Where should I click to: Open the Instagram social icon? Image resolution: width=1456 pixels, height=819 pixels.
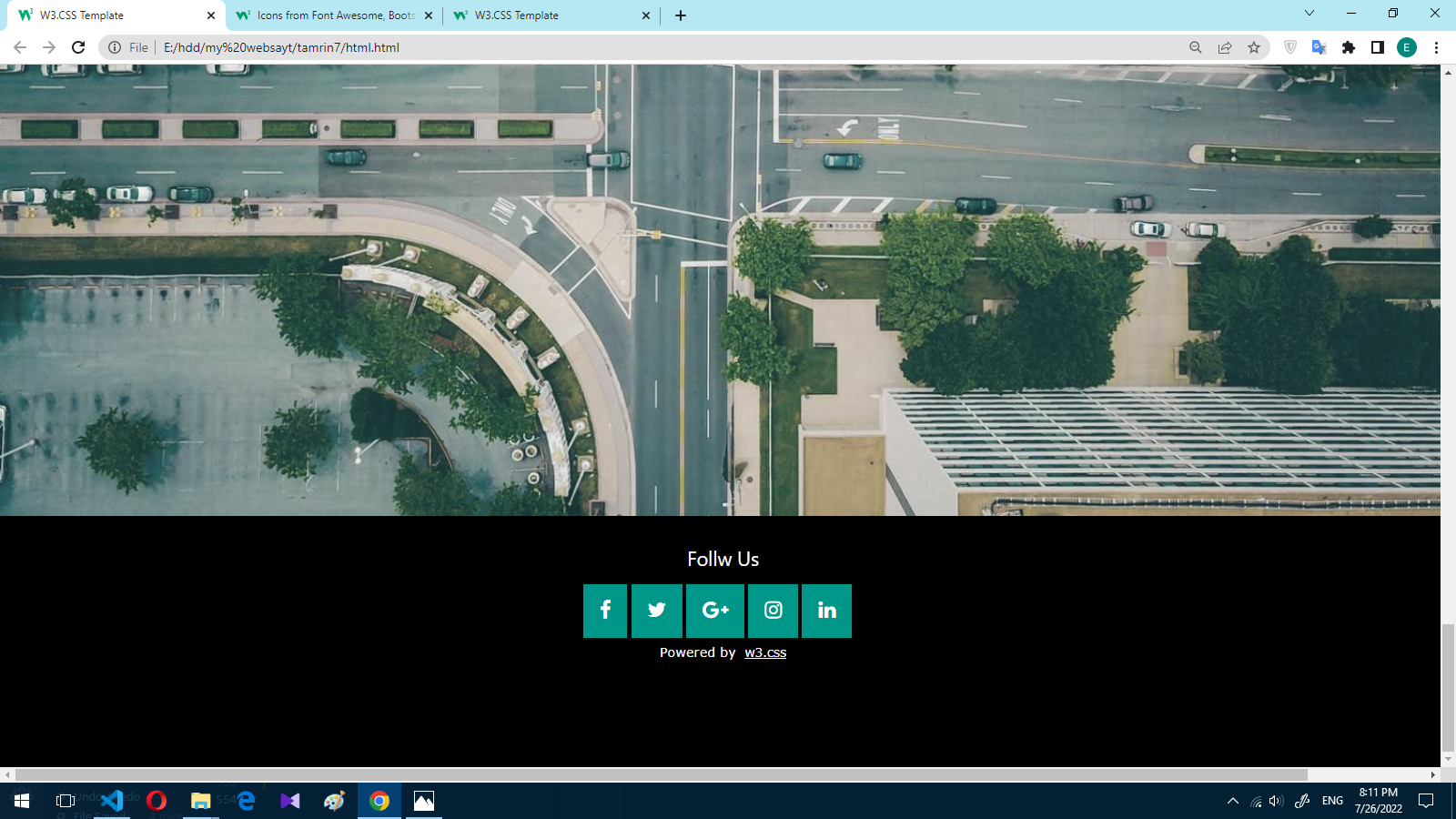[x=773, y=611]
